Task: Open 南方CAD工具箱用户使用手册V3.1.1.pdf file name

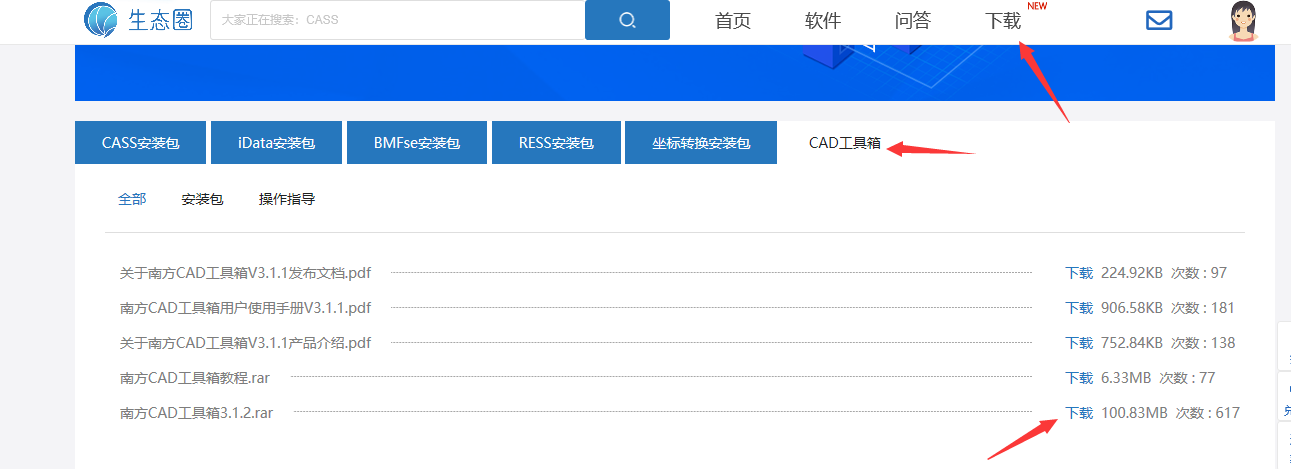Action: tap(245, 308)
